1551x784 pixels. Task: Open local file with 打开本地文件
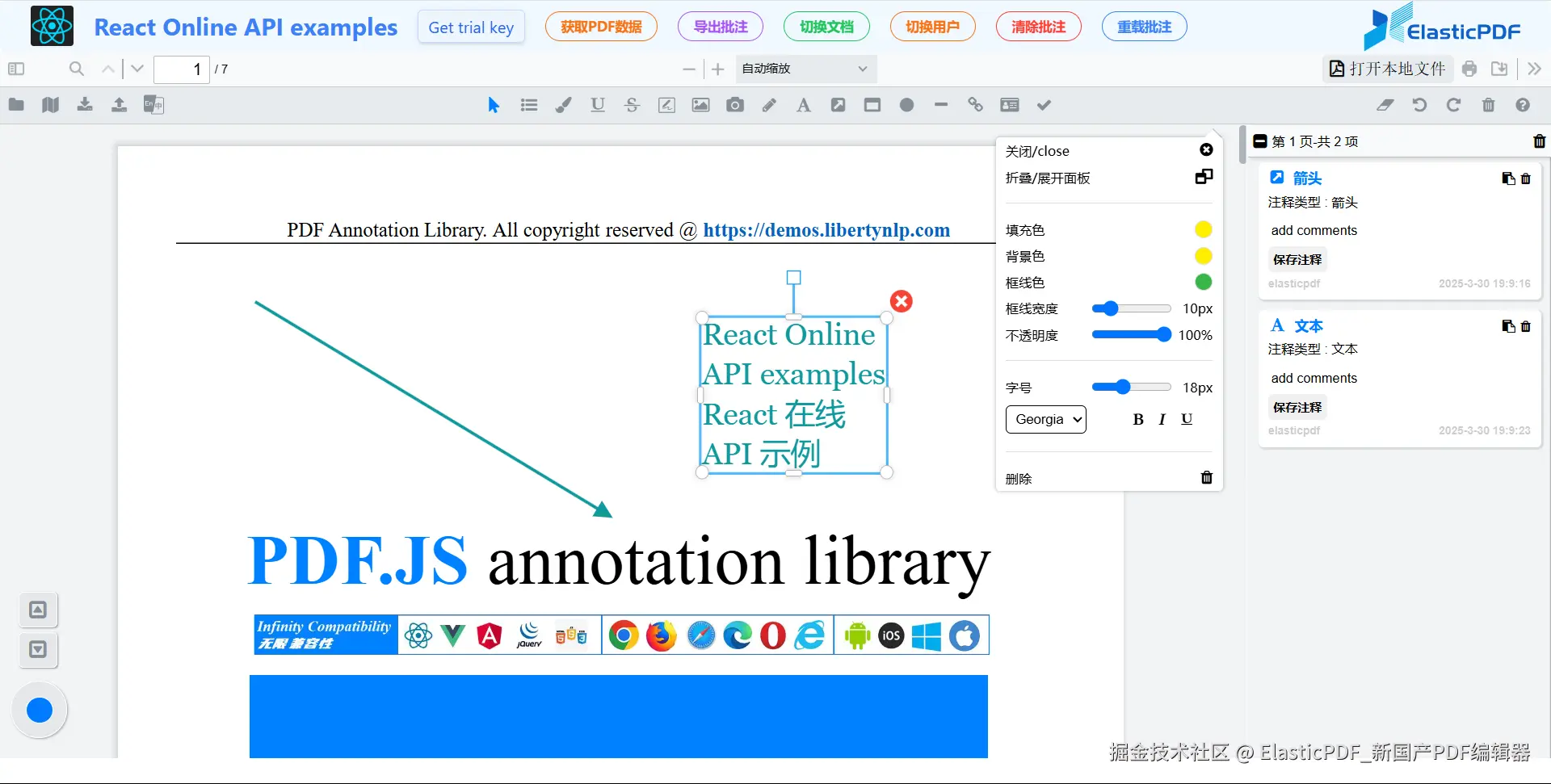pyautogui.click(x=1388, y=69)
